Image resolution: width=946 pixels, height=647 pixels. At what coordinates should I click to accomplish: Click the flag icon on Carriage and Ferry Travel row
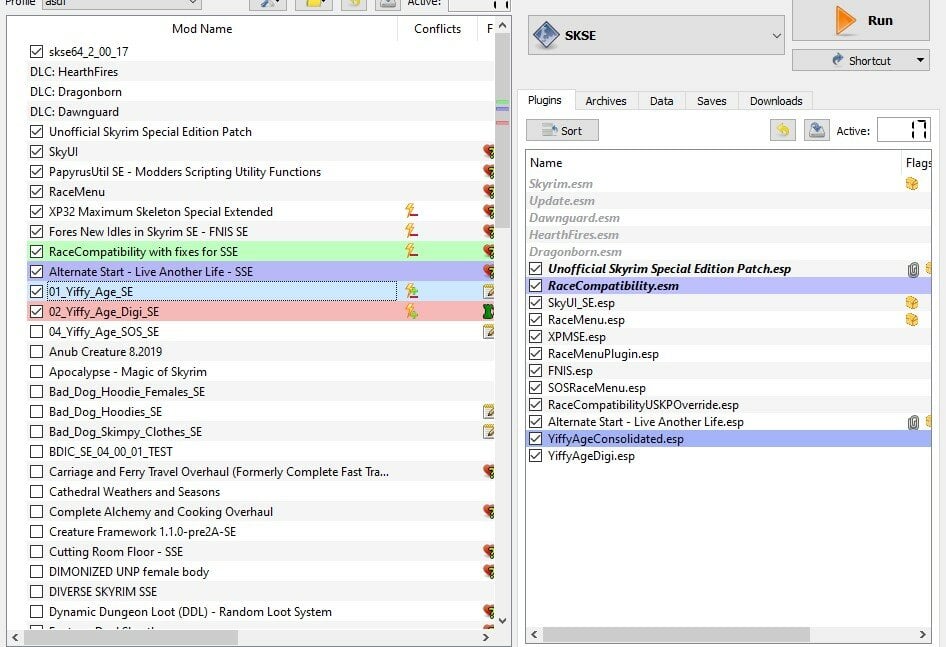[x=489, y=471]
